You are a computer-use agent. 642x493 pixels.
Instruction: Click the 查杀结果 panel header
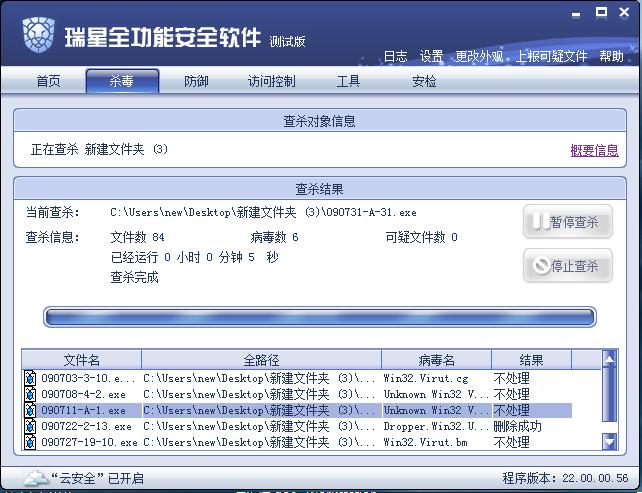coord(320,189)
